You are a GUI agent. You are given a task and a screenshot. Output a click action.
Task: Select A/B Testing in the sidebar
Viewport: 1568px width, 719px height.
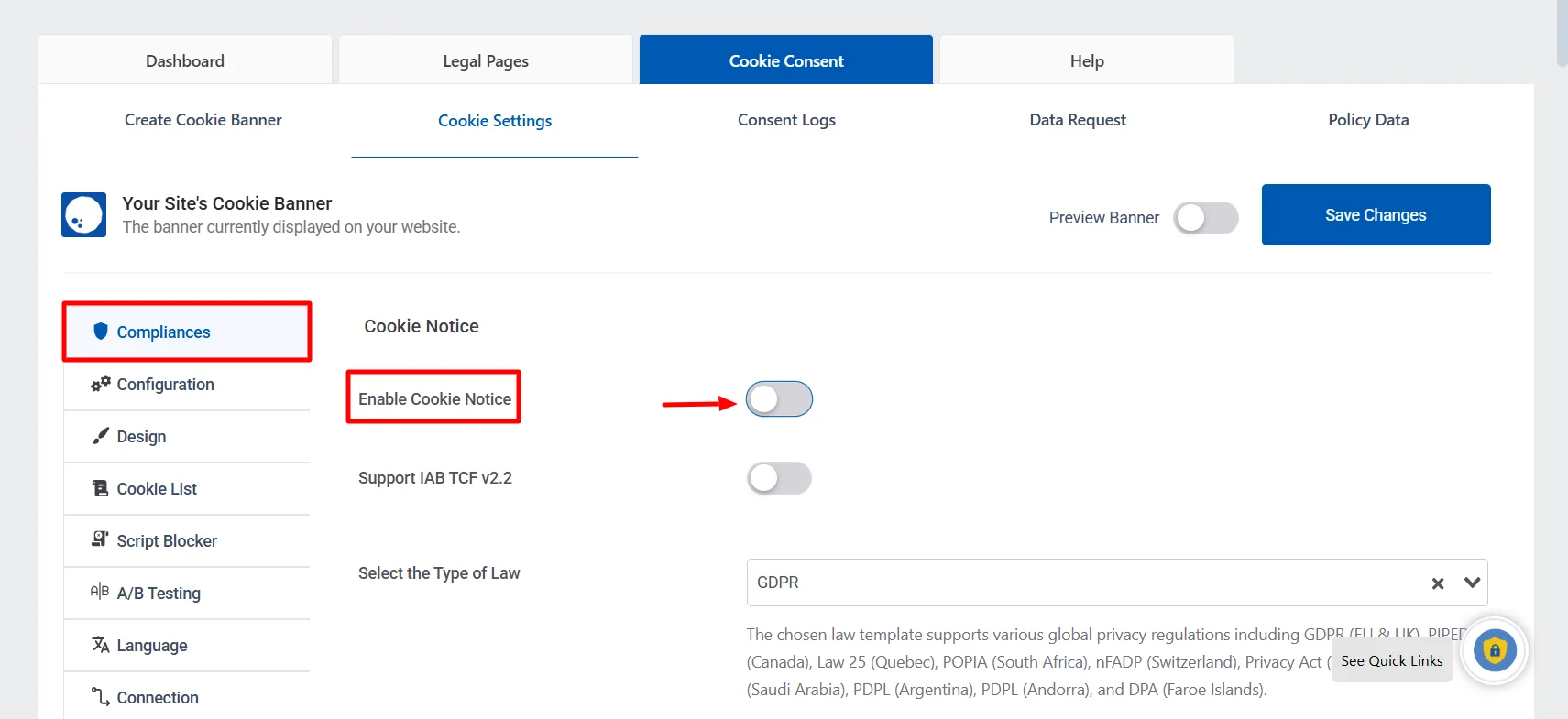pyautogui.click(x=187, y=593)
